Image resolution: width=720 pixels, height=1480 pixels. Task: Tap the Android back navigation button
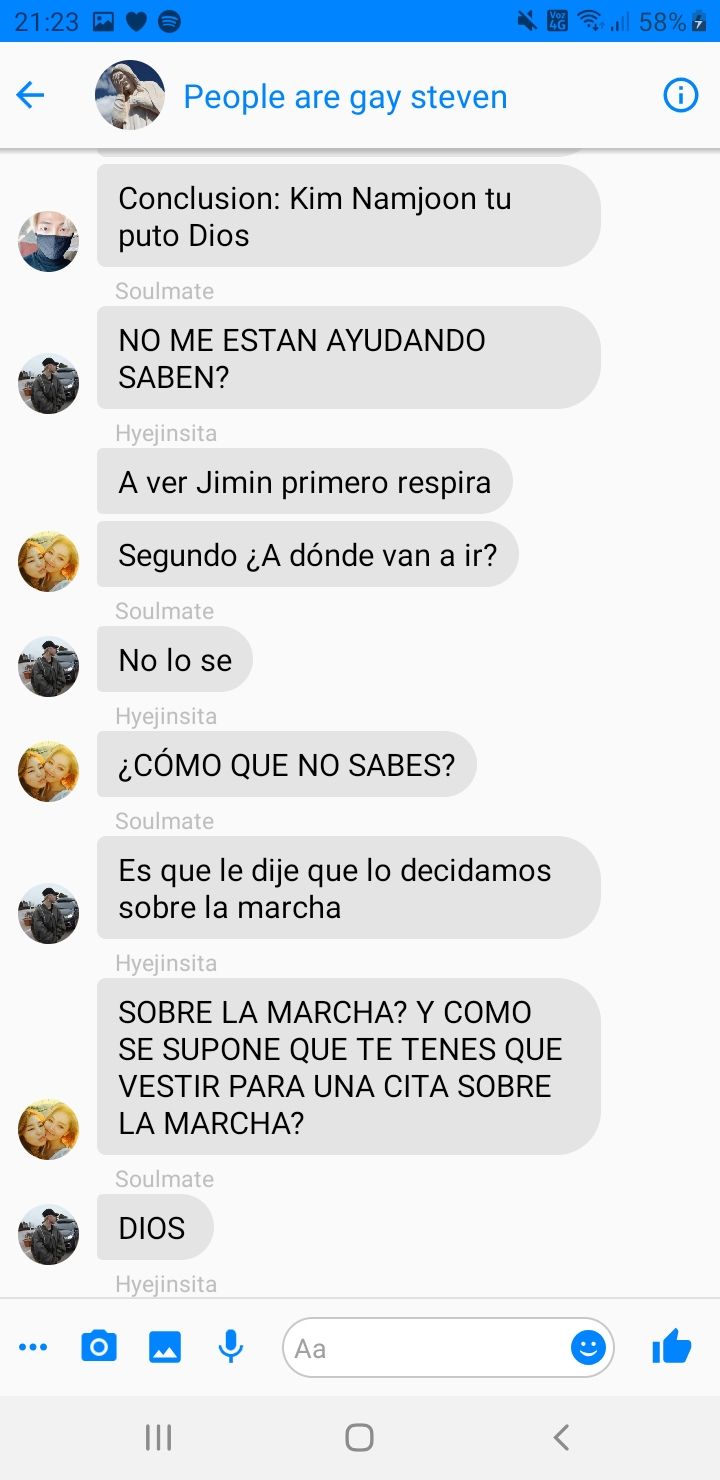point(561,1438)
